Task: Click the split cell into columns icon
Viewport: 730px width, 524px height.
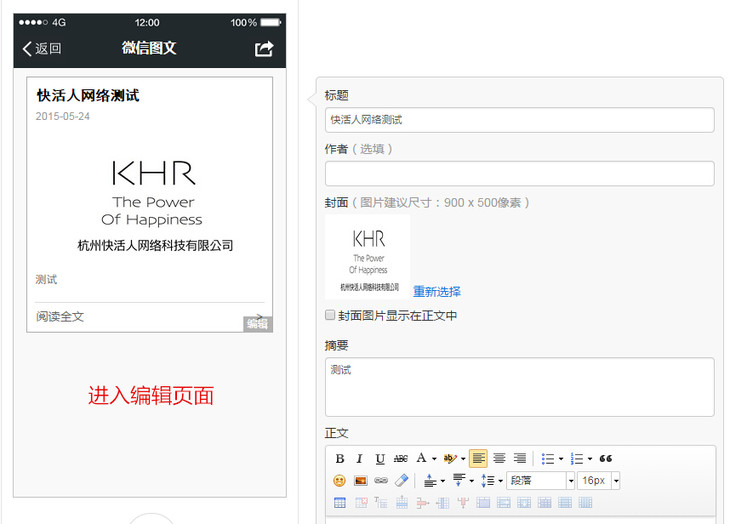Action: pos(586,503)
